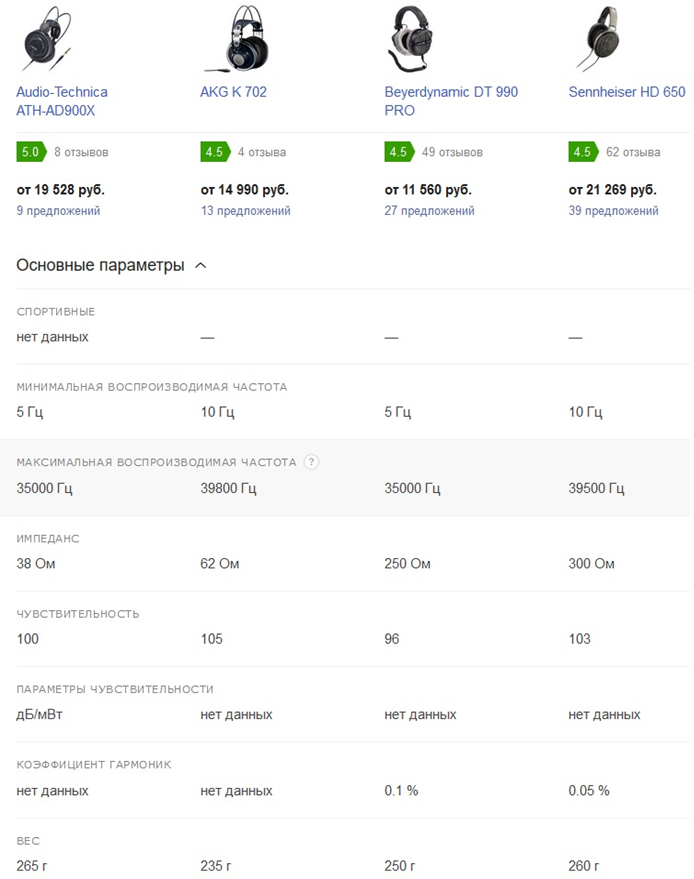694x879 pixels.
Task: Click the question mark help icon
Action: (x=312, y=462)
